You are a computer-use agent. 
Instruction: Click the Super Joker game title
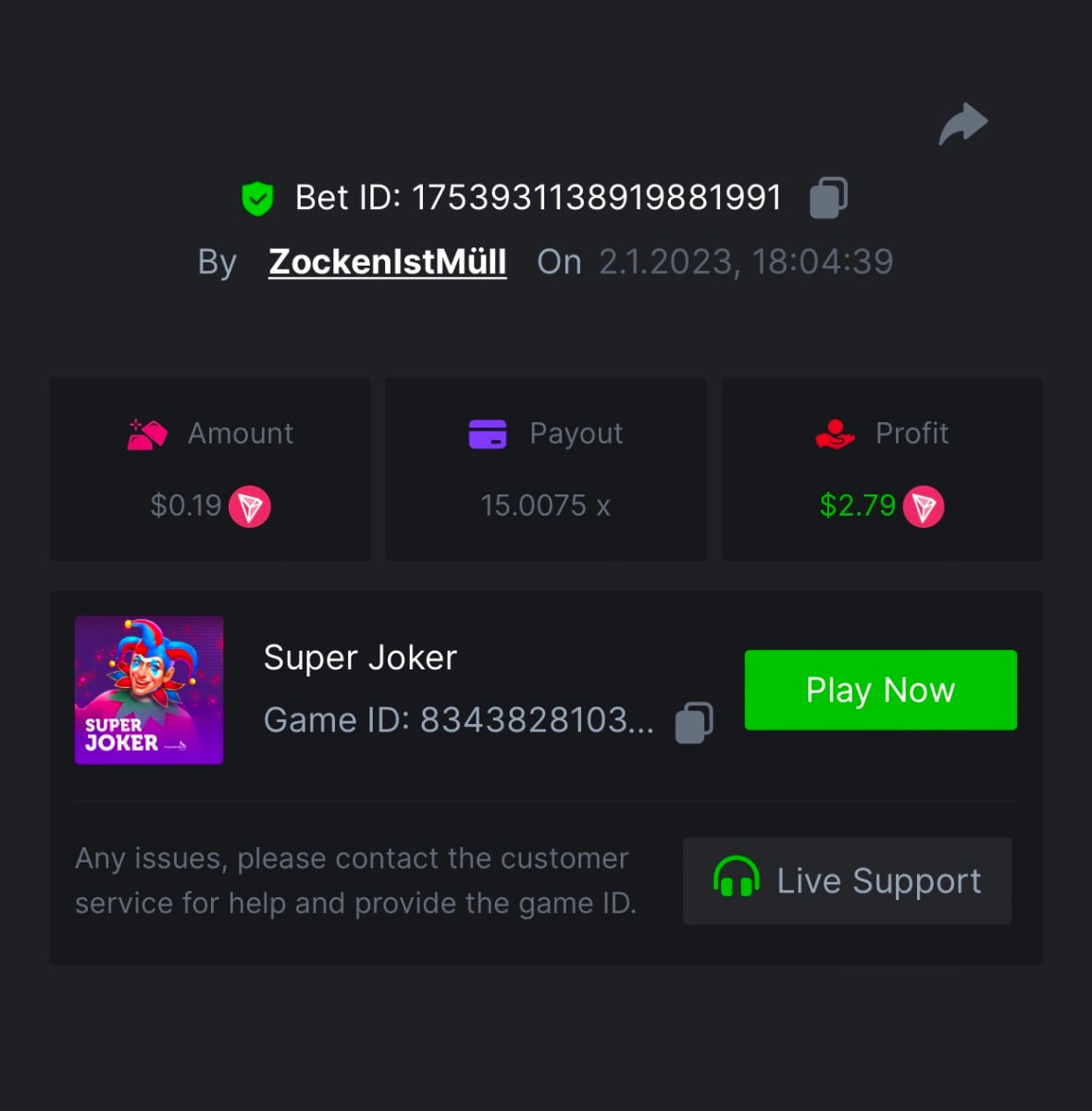click(360, 657)
